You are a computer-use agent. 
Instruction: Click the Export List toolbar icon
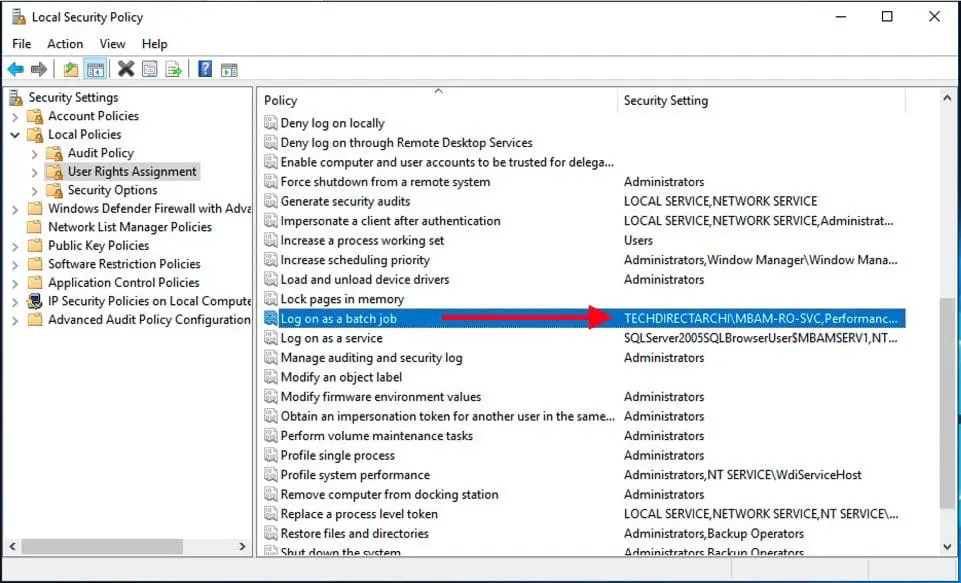pos(174,69)
